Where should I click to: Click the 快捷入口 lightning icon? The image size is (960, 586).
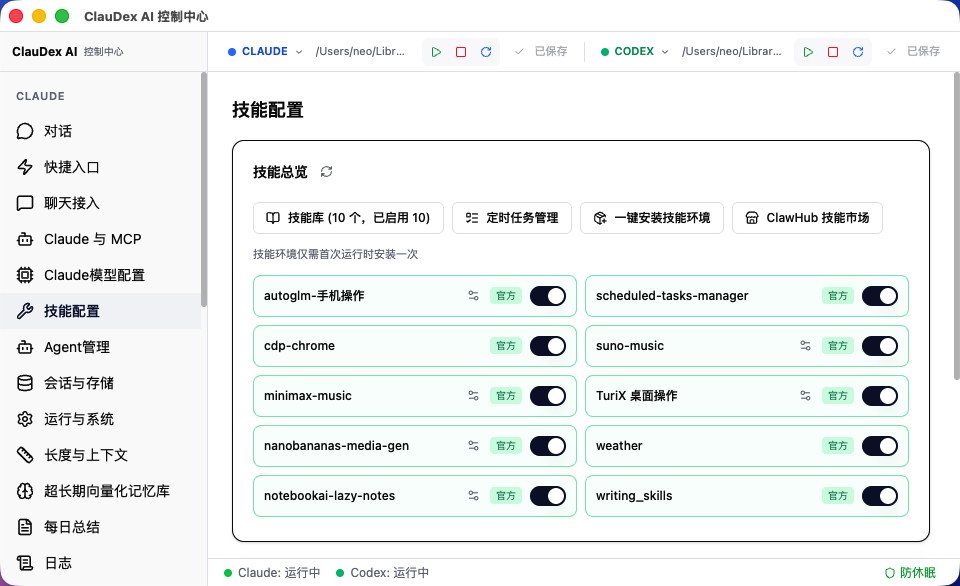point(24,167)
